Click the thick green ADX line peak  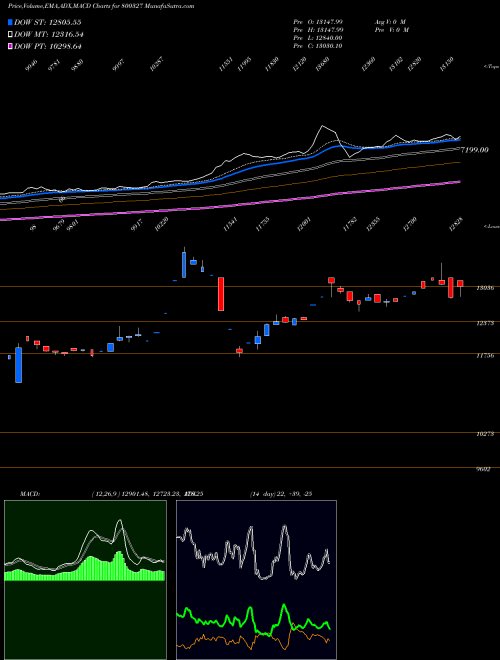point(284,606)
